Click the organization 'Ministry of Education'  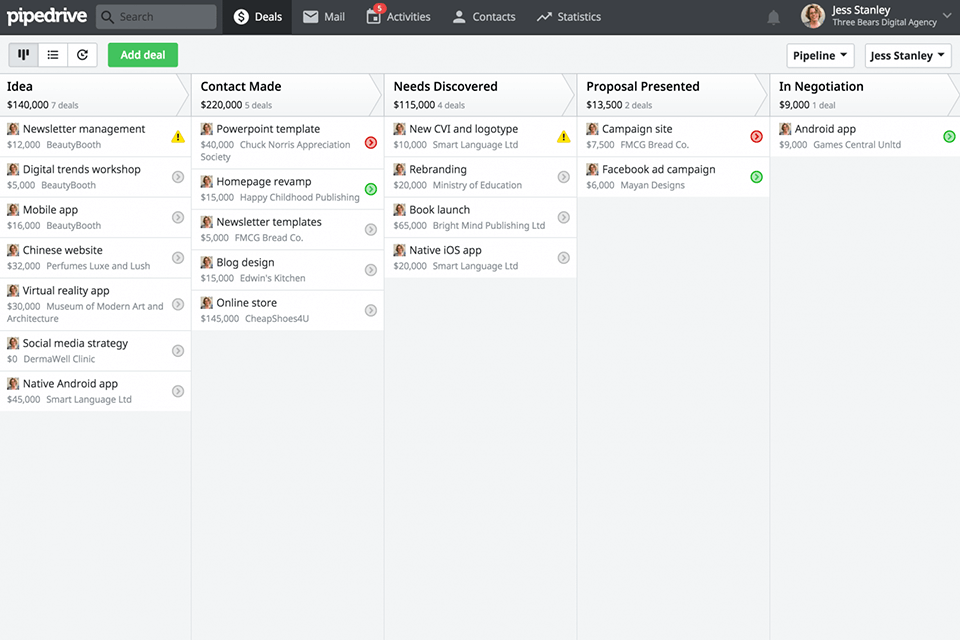pos(477,186)
